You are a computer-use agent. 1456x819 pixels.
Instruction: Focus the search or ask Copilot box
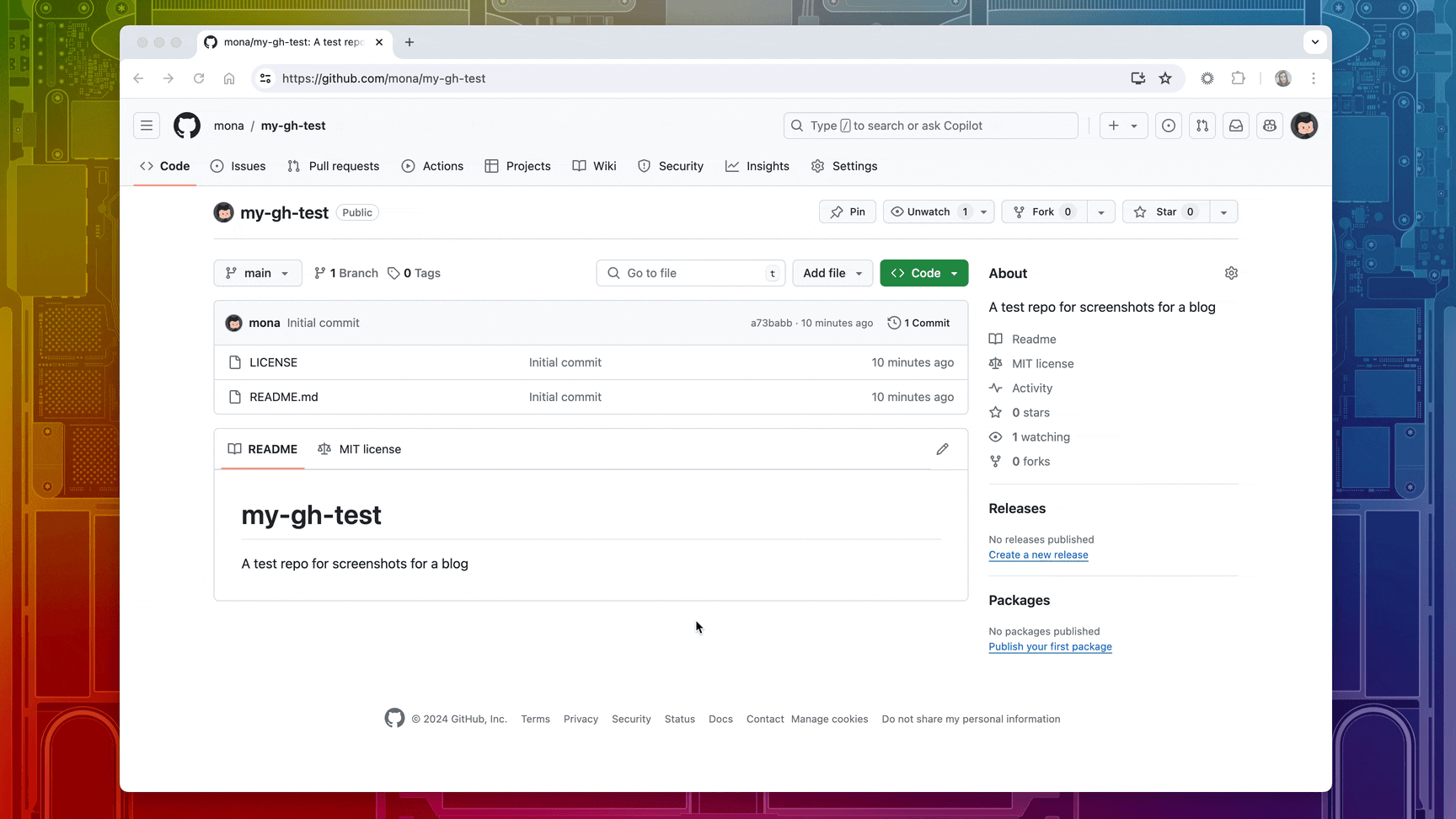(931, 126)
